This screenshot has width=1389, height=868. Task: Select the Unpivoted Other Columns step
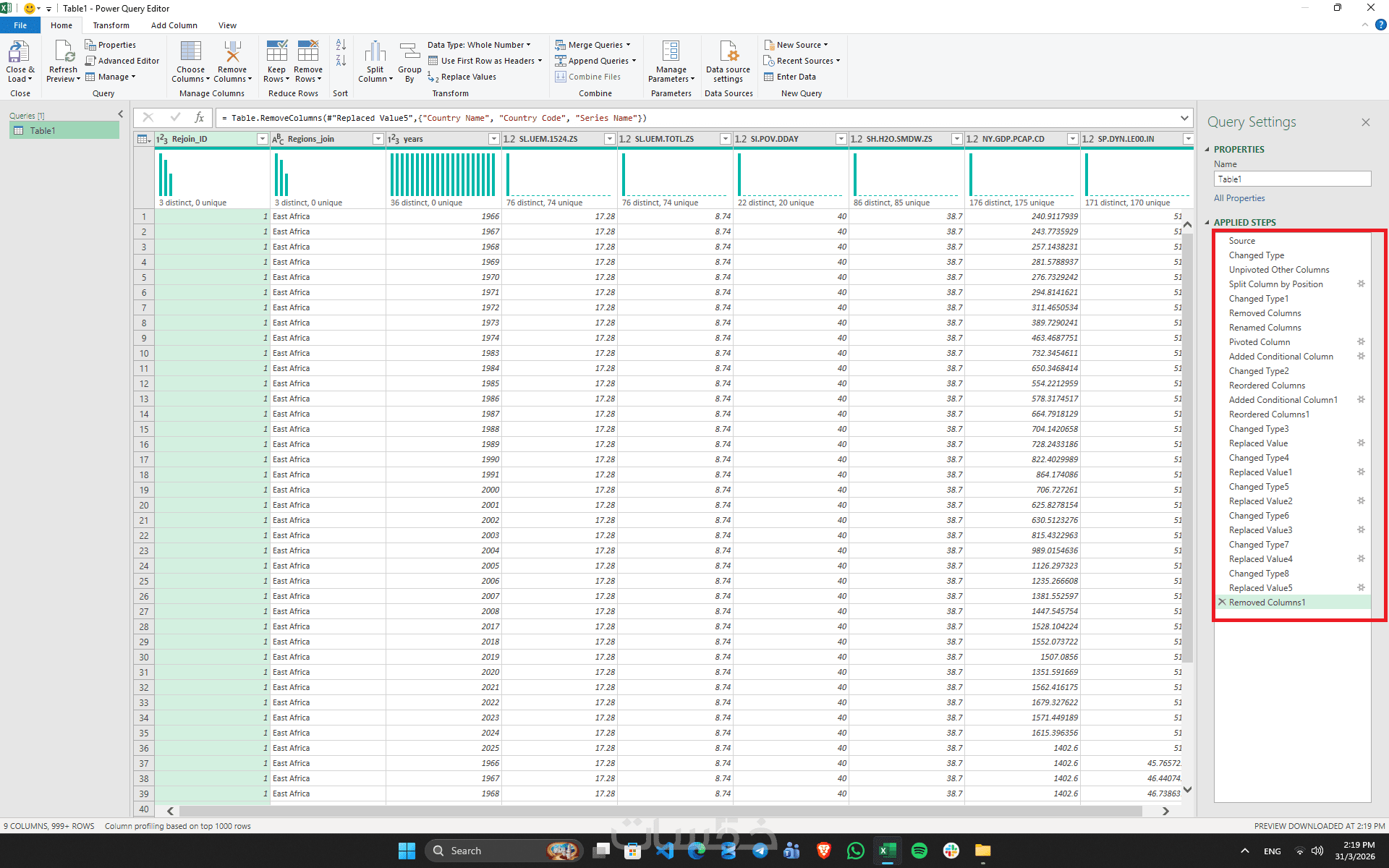click(x=1278, y=270)
